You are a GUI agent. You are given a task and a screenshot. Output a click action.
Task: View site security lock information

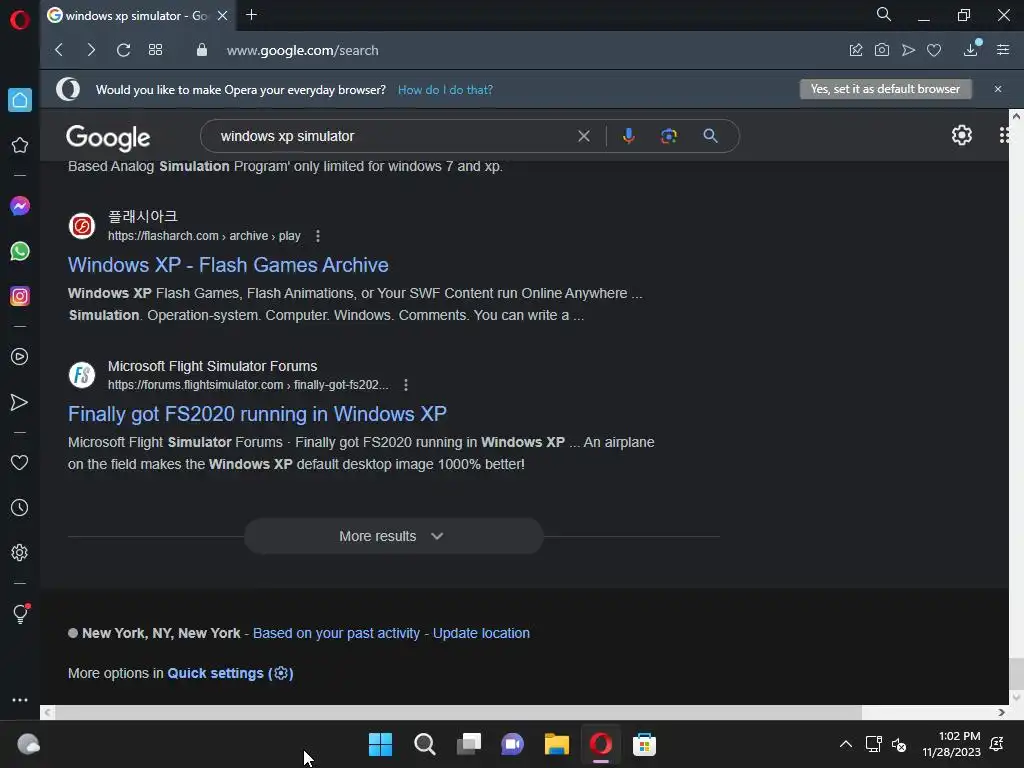202,50
